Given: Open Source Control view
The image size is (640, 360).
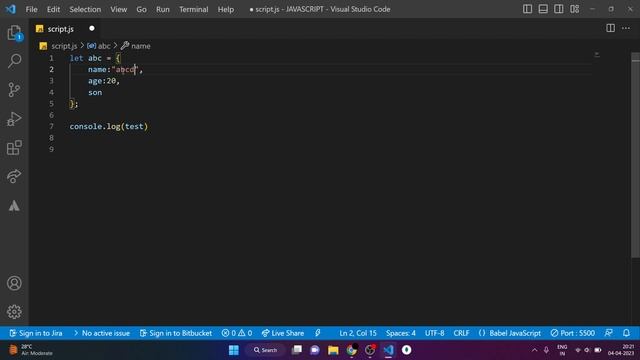Looking at the screenshot, I should pyautogui.click(x=14, y=90).
